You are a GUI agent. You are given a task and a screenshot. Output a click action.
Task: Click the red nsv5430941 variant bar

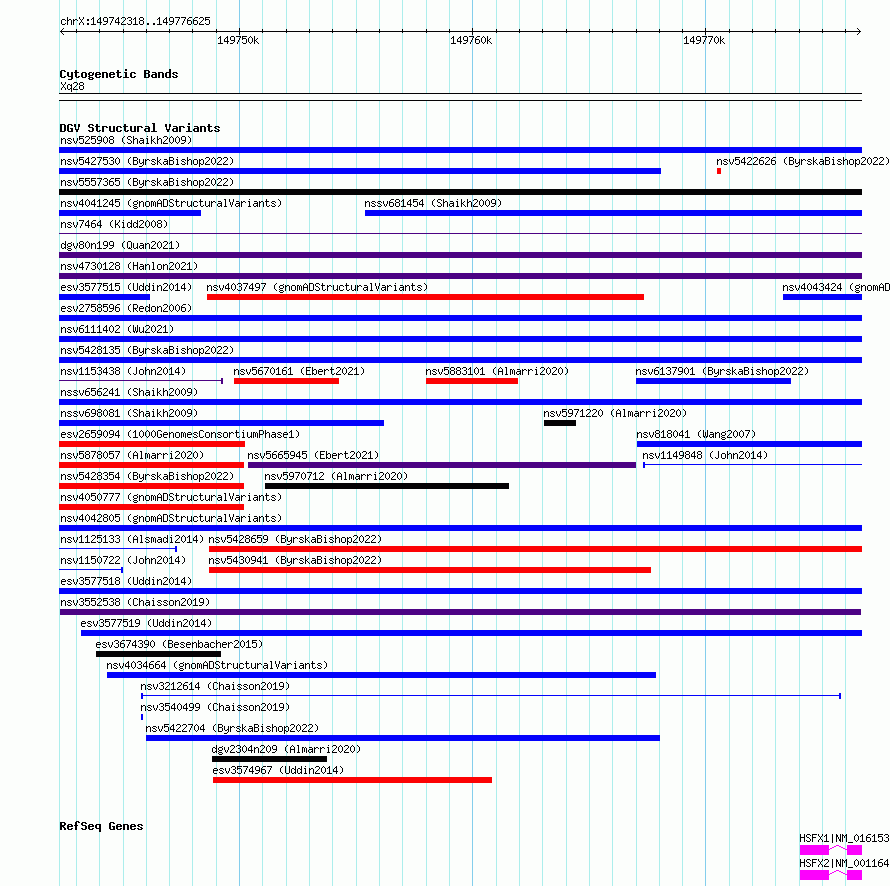coord(430,570)
